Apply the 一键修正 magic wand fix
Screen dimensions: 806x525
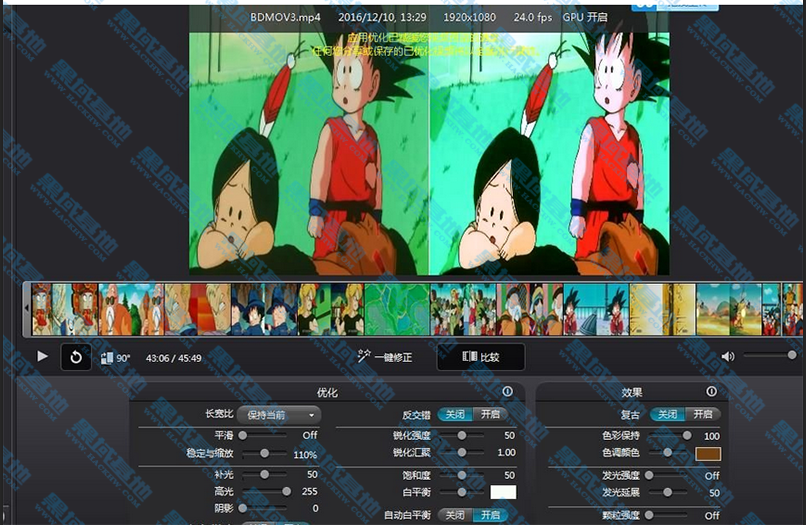point(385,356)
